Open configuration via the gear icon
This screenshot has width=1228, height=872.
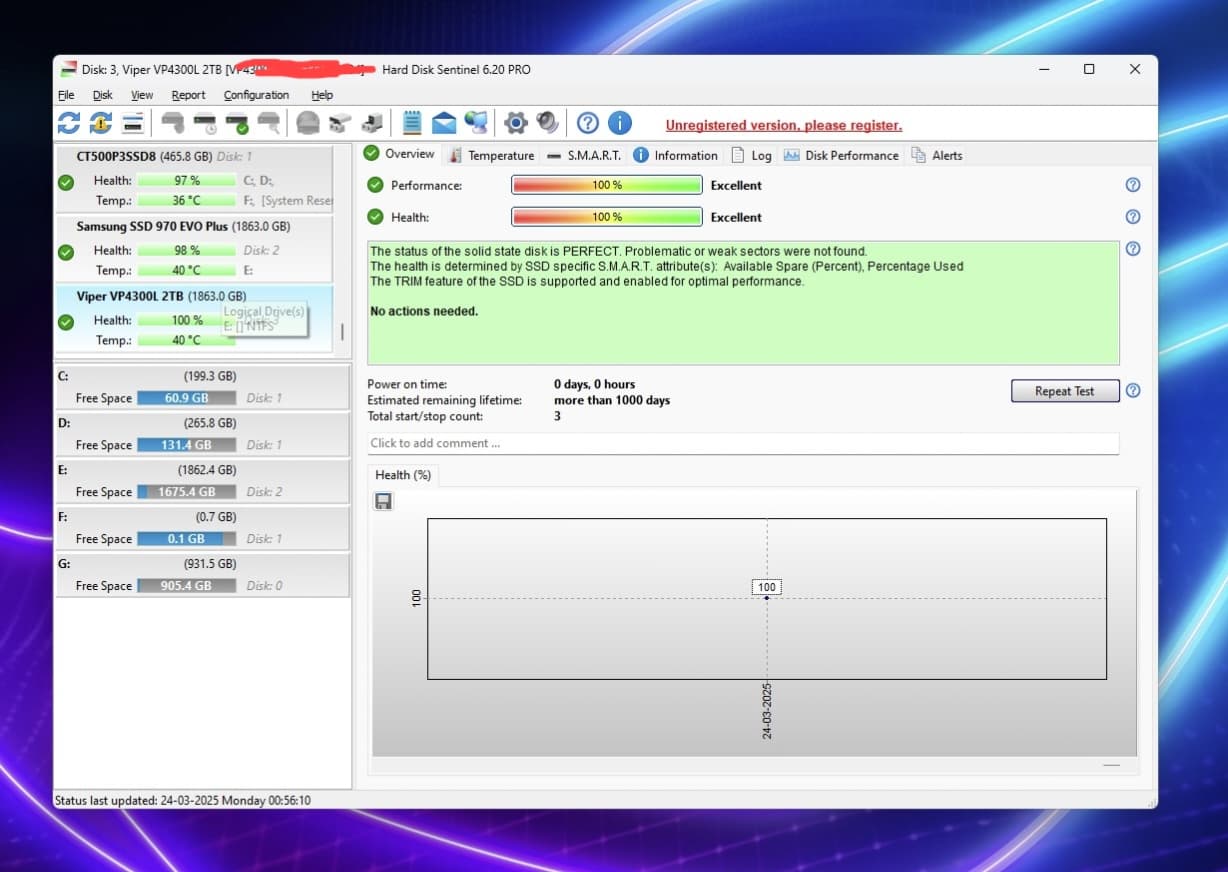(x=515, y=123)
